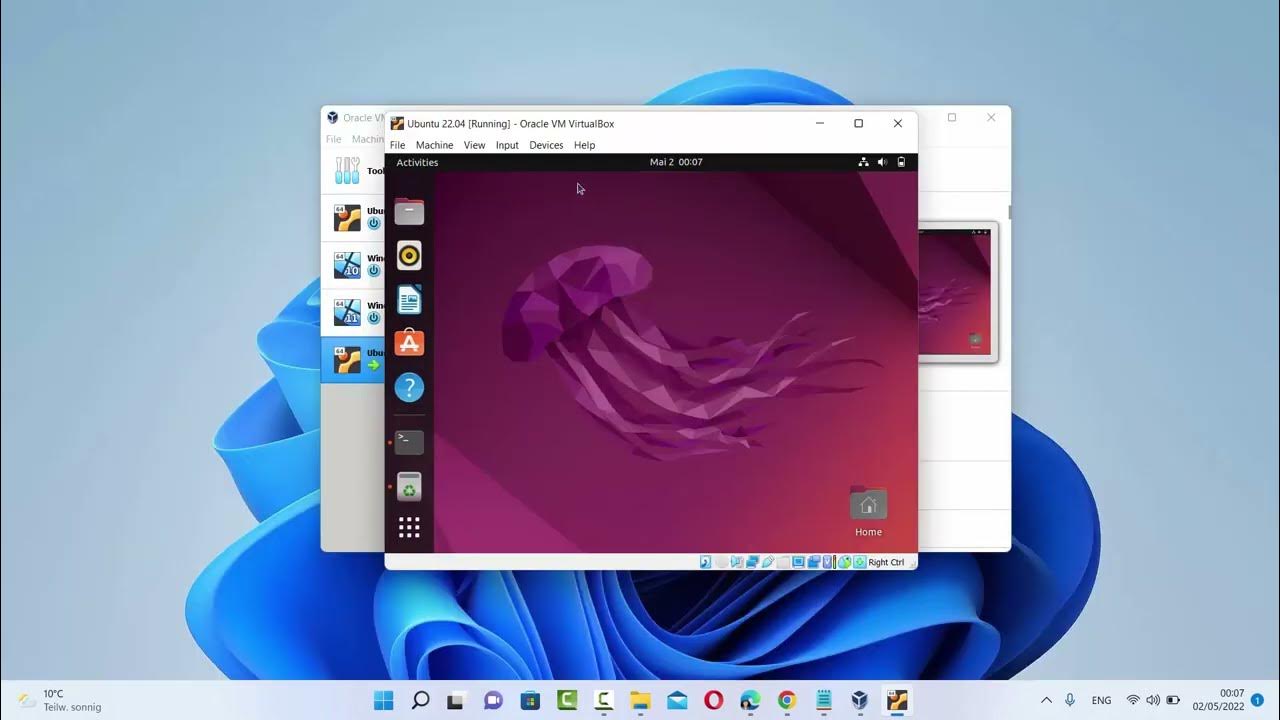Open the Chat app on taskbar
The height and width of the screenshot is (720, 1280).
click(x=493, y=700)
